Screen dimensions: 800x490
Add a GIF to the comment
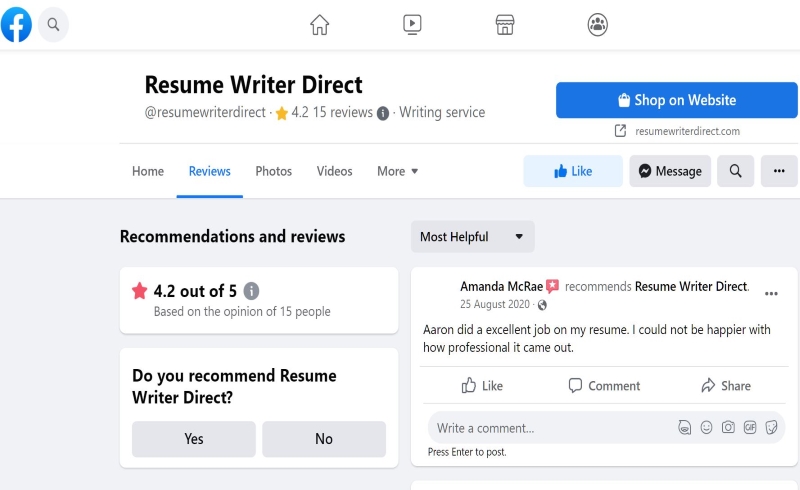(x=749, y=427)
